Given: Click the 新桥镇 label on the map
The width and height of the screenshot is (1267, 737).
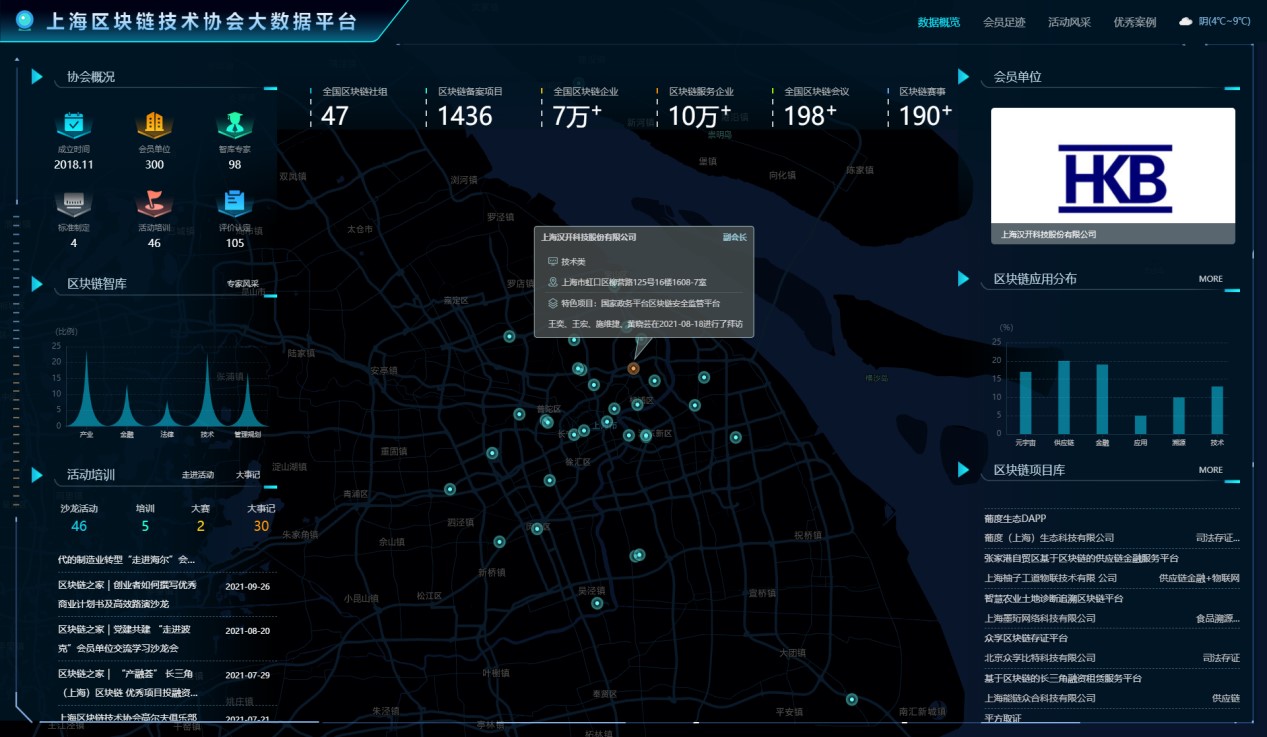Looking at the screenshot, I should [492, 572].
